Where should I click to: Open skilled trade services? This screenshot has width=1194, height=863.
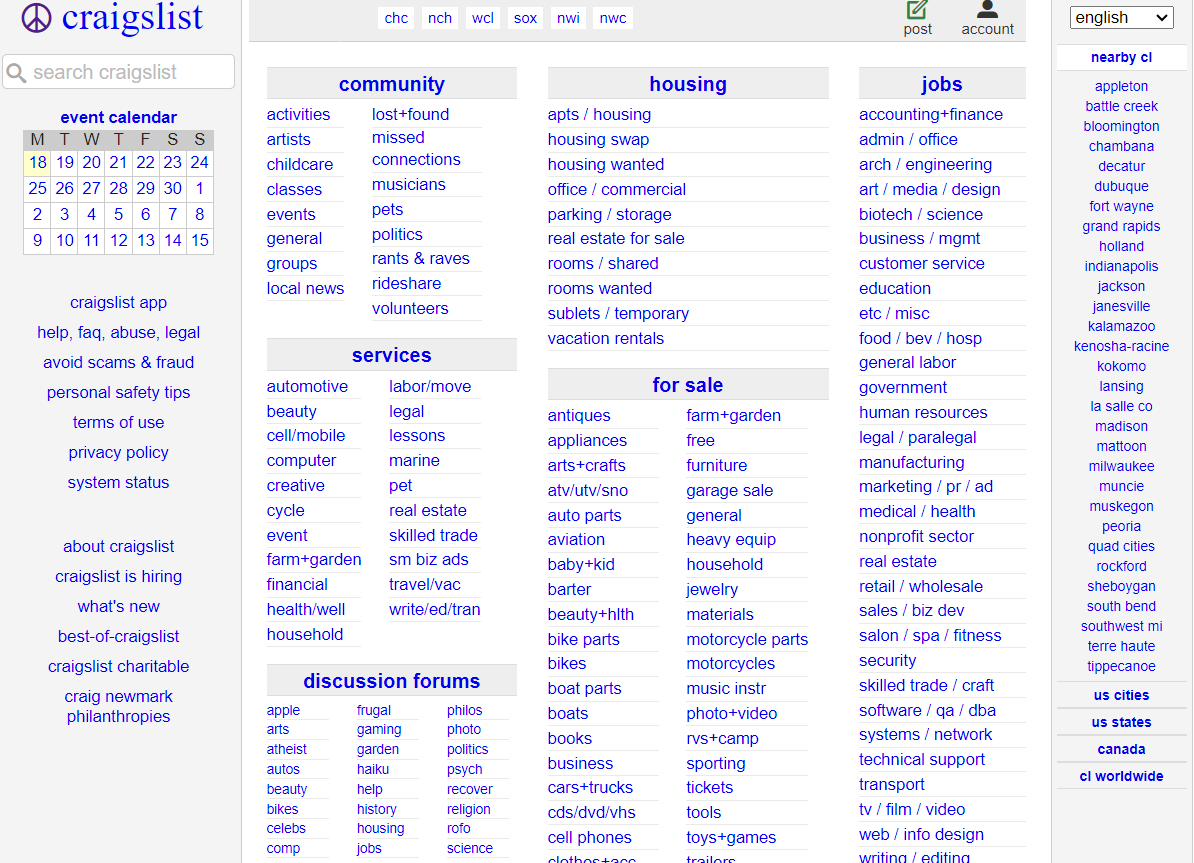[433, 535]
